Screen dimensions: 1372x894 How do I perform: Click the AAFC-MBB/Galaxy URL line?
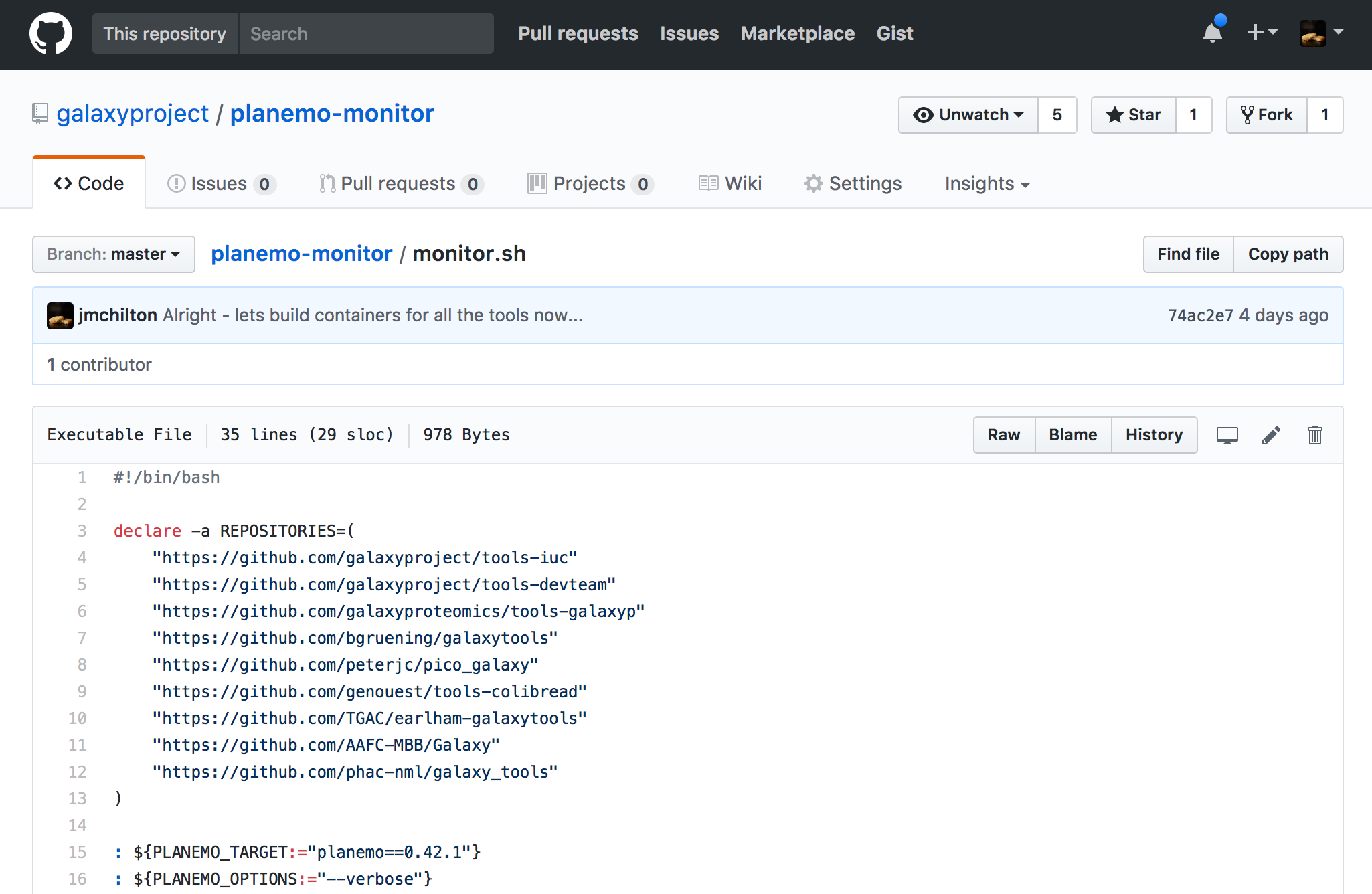326,745
